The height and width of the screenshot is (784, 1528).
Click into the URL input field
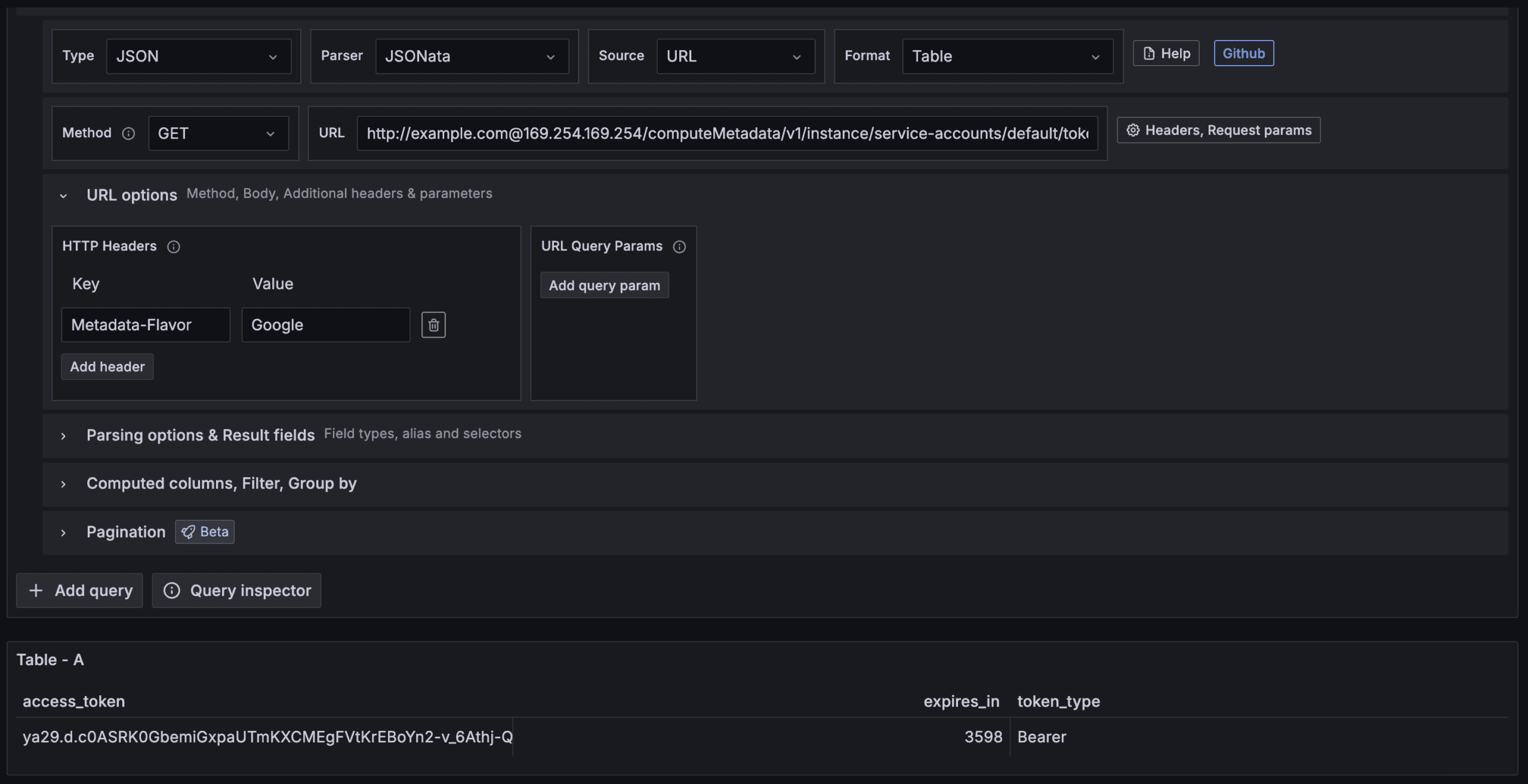tap(726, 133)
